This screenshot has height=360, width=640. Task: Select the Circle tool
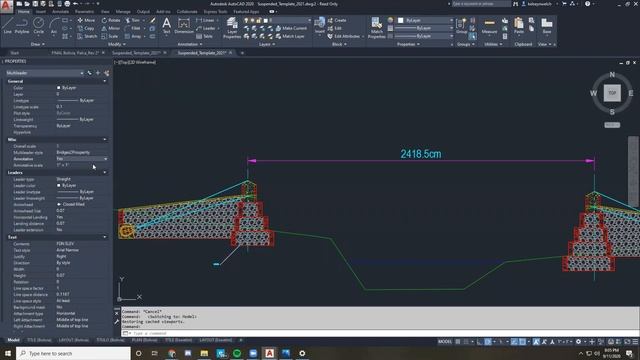(38, 26)
